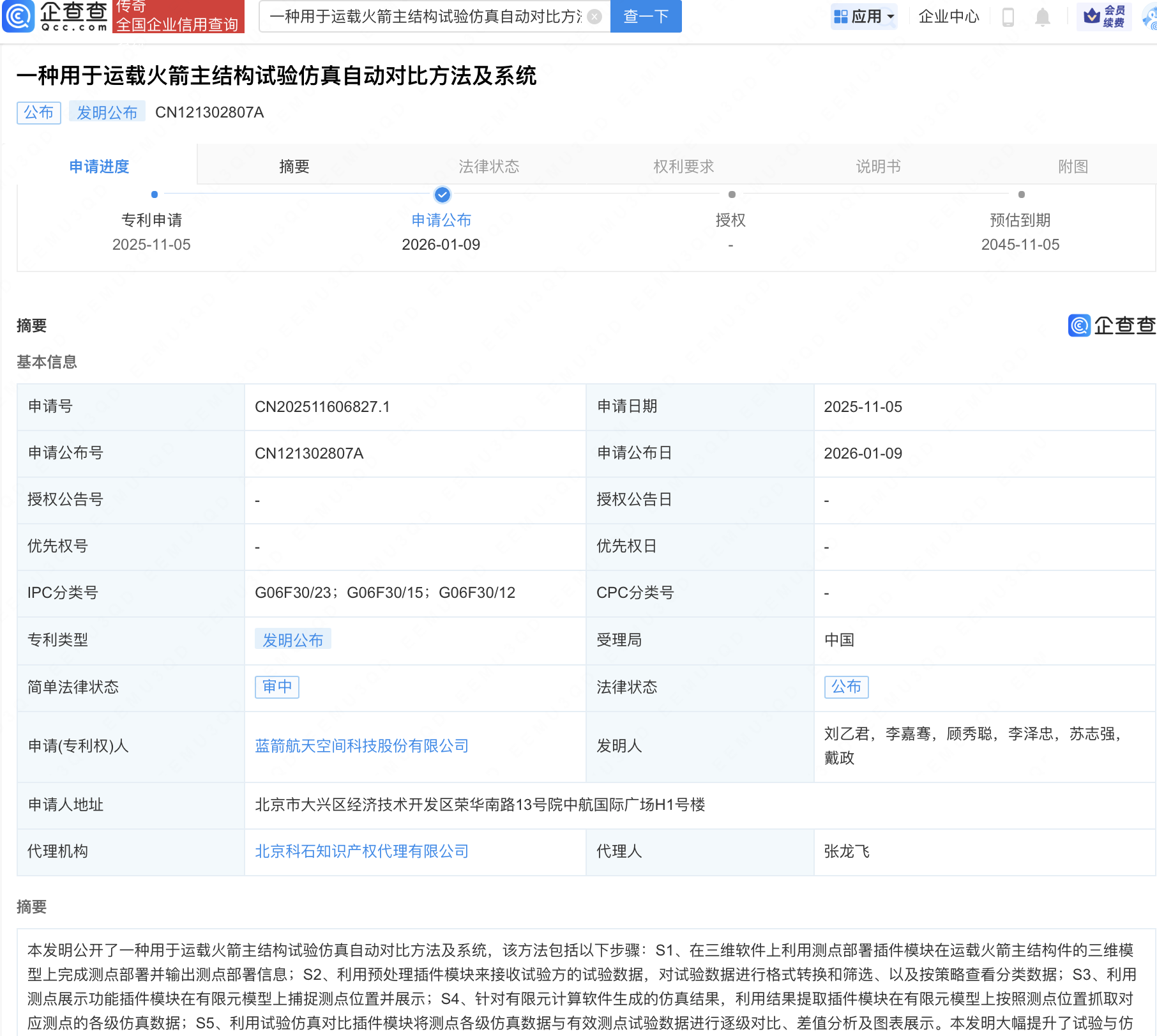Image resolution: width=1157 pixels, height=1036 pixels.
Task: Select the 权利要求 tab
Action: tap(683, 167)
